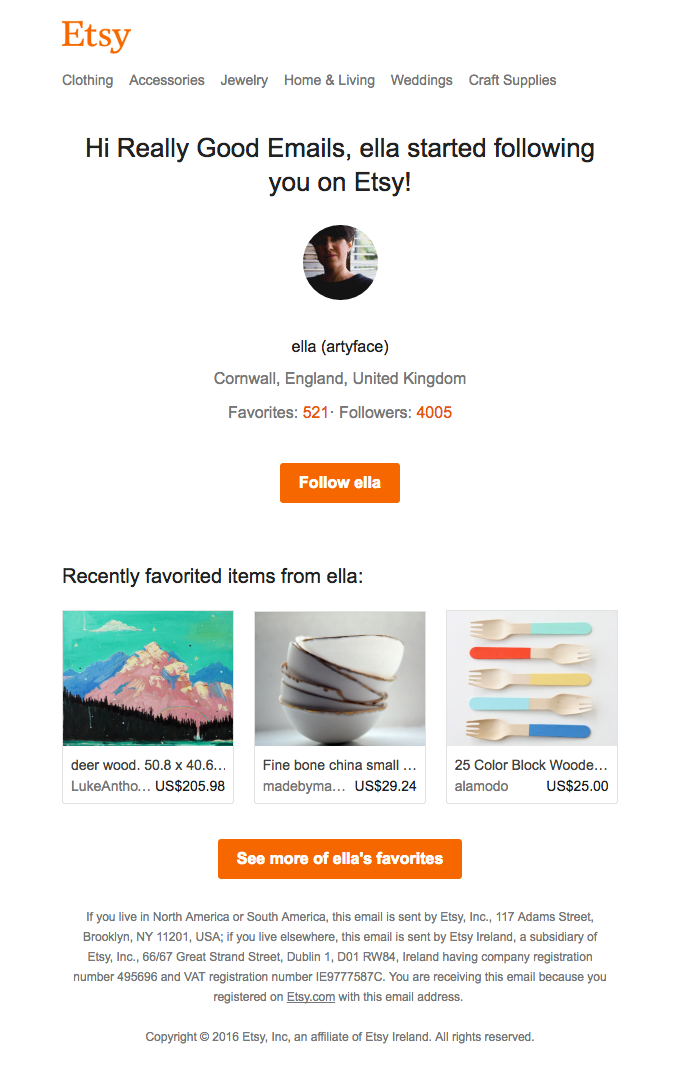Open the mountain painting thumbnail
This screenshot has width=680, height=1070.
tap(148, 678)
